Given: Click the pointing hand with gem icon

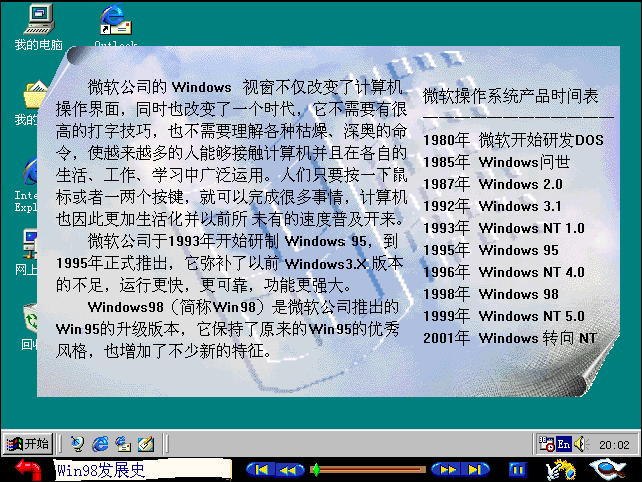Looking at the screenshot, I should coord(561,470).
